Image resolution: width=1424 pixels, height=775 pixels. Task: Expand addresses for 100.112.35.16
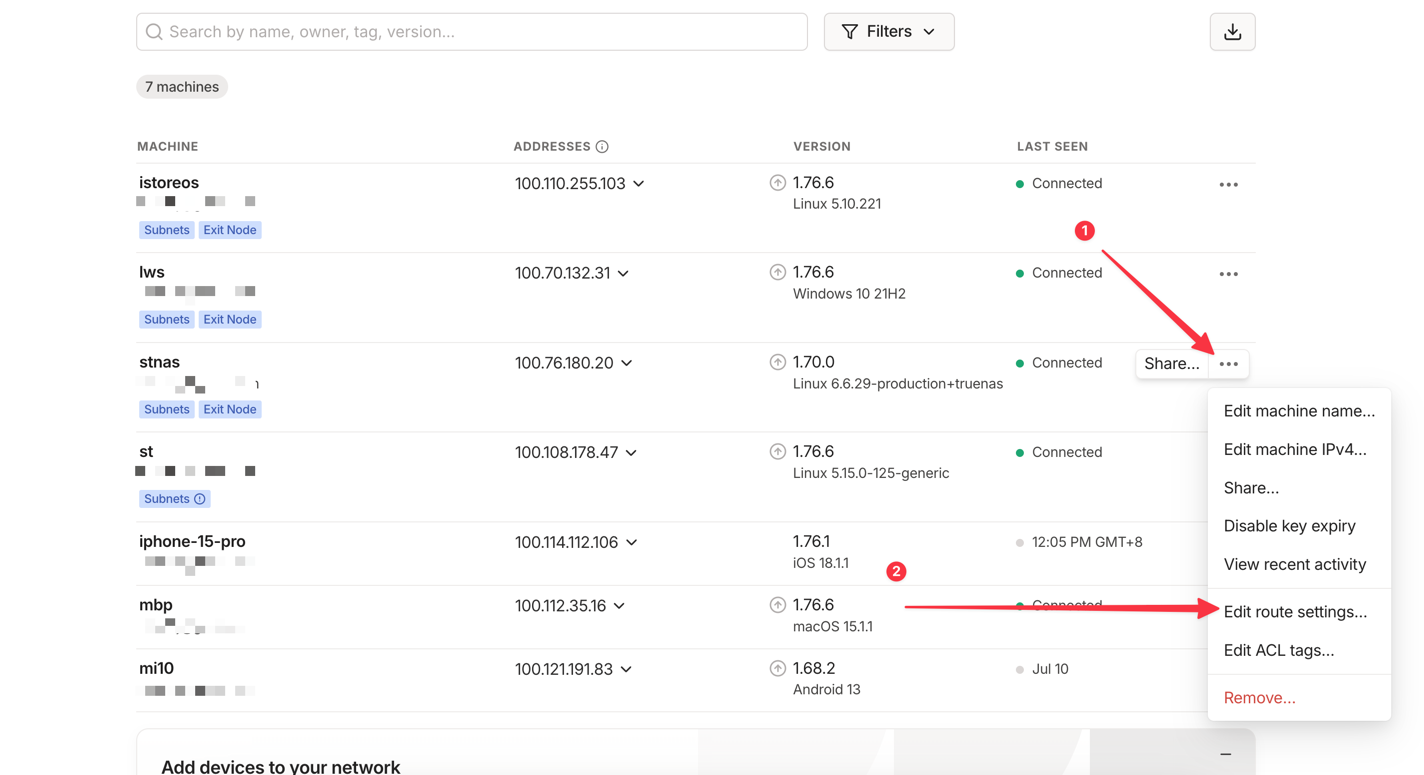(619, 606)
